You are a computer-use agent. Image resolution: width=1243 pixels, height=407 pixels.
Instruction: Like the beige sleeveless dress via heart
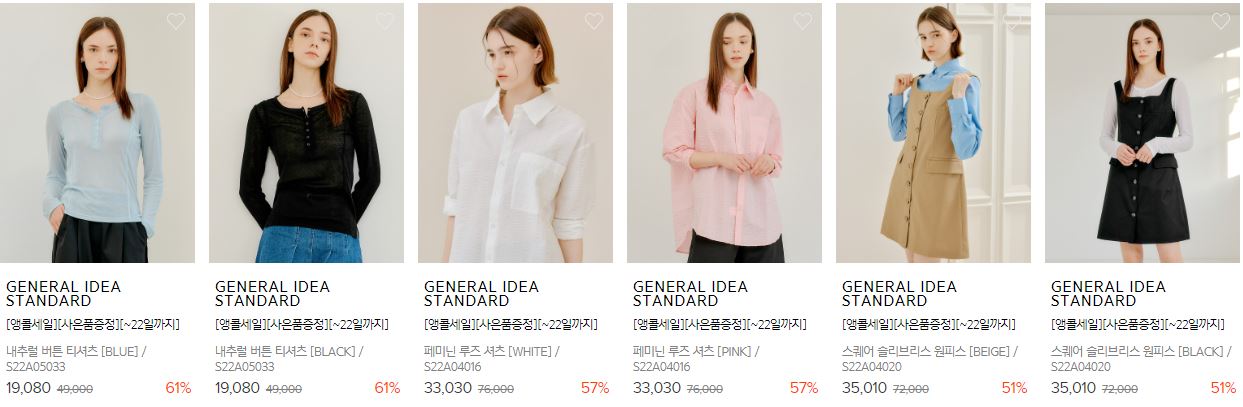tap(1012, 21)
